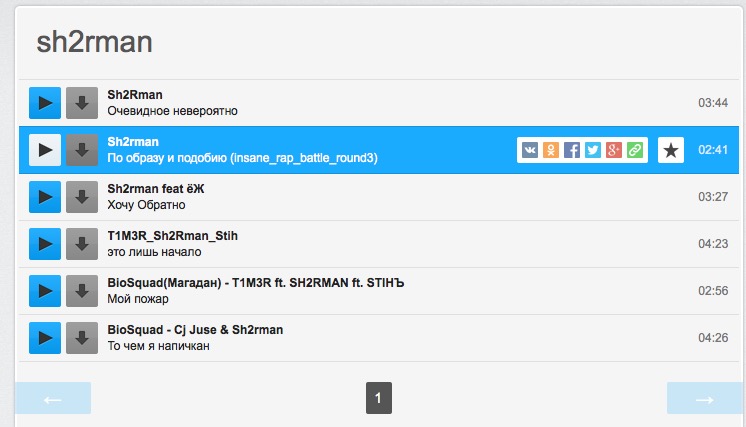Select page number 1
The image size is (746, 427).
pyautogui.click(x=379, y=398)
